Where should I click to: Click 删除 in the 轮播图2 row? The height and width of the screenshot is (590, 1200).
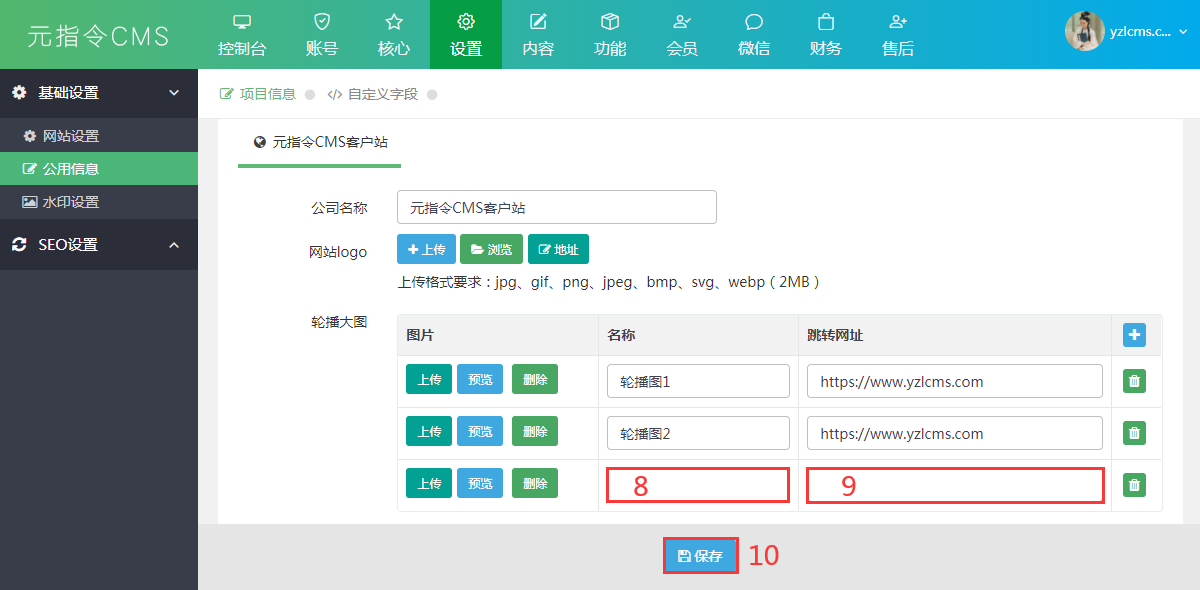[535, 431]
